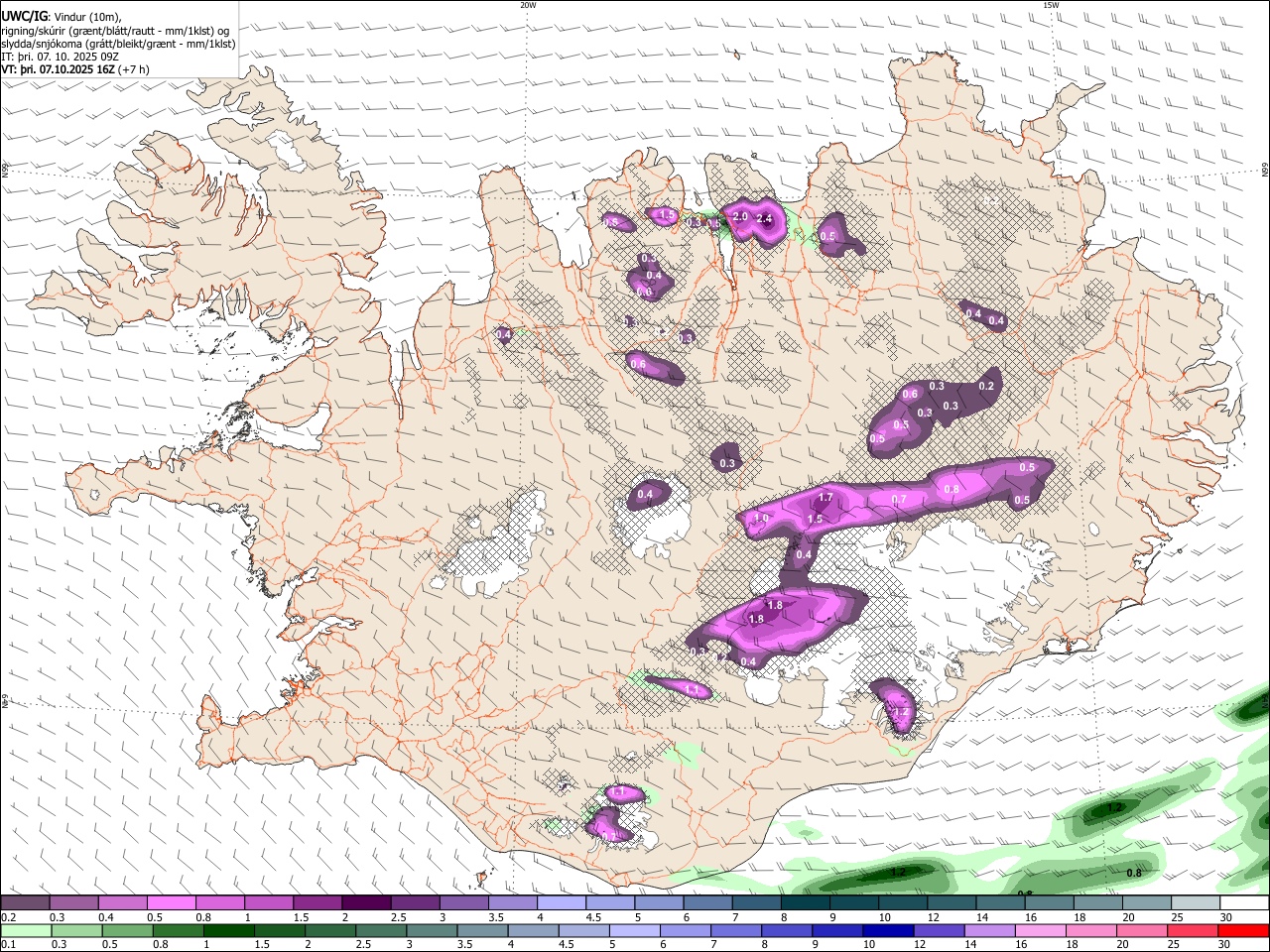Click the initial time line "IT: þri. 07. 10. 2025 09Z"
The image size is (1270, 952).
coord(61,57)
